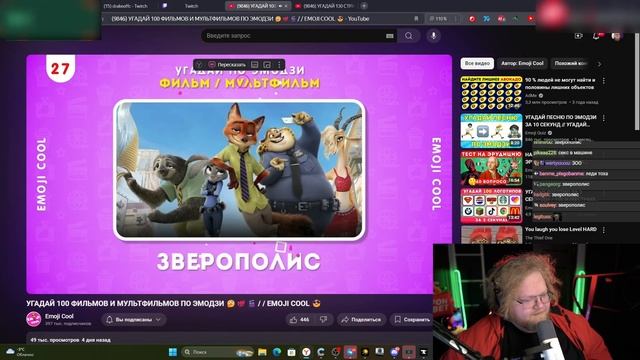The height and width of the screenshot is (360, 640).
Task: Open the УГАДАЙ ПЕСНЮ ПО ЭМОДЗИ video thumbnail
Action: tap(491, 131)
